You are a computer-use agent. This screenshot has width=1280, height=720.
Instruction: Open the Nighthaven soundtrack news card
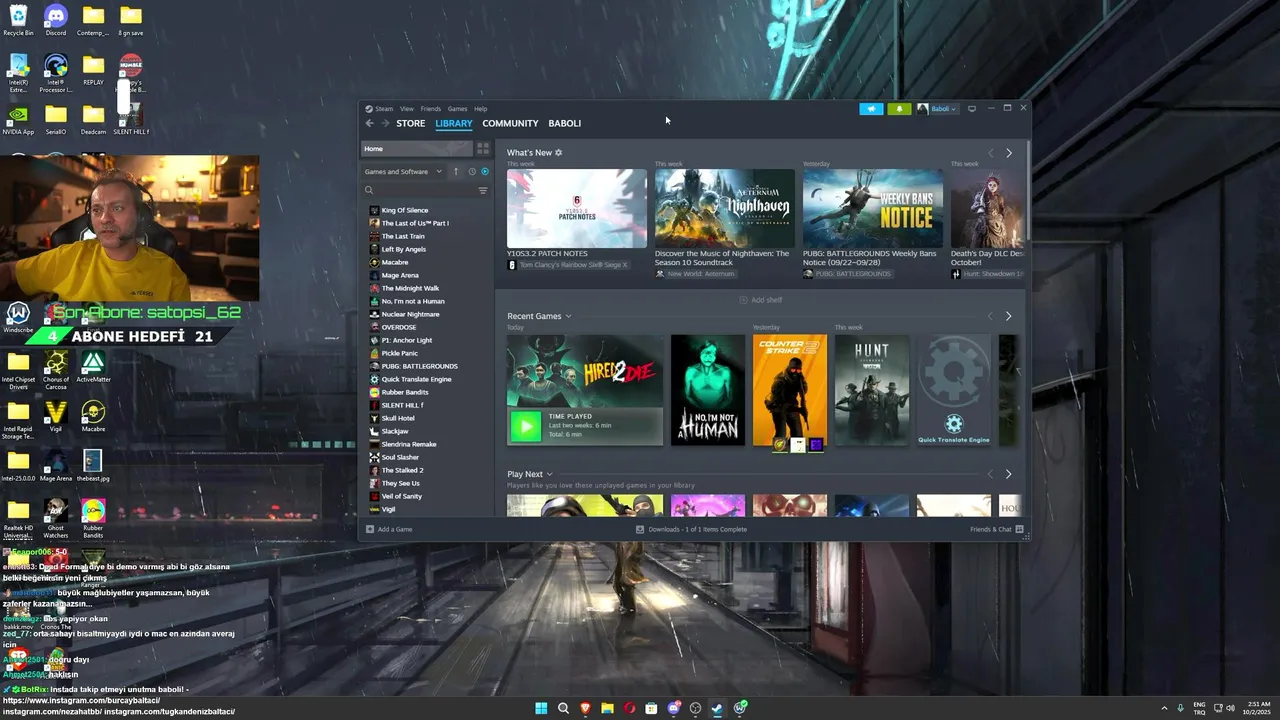[725, 208]
